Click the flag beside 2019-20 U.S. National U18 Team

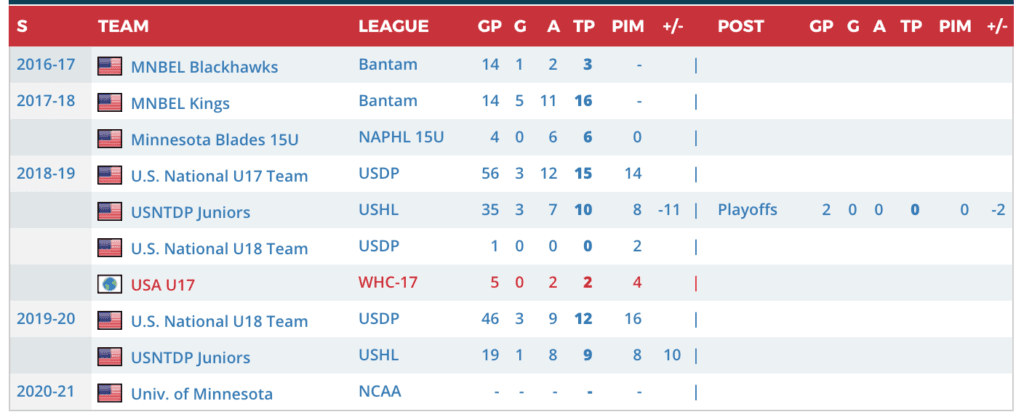click(x=109, y=321)
